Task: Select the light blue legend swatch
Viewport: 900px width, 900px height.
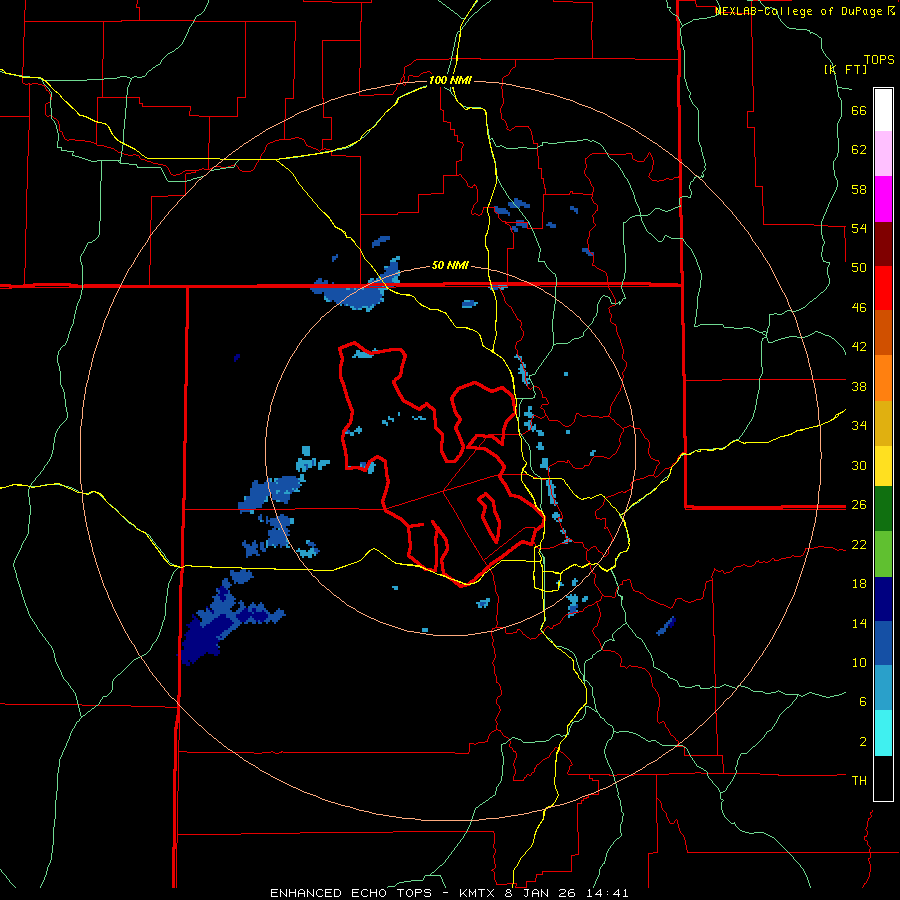Action: coord(883,688)
